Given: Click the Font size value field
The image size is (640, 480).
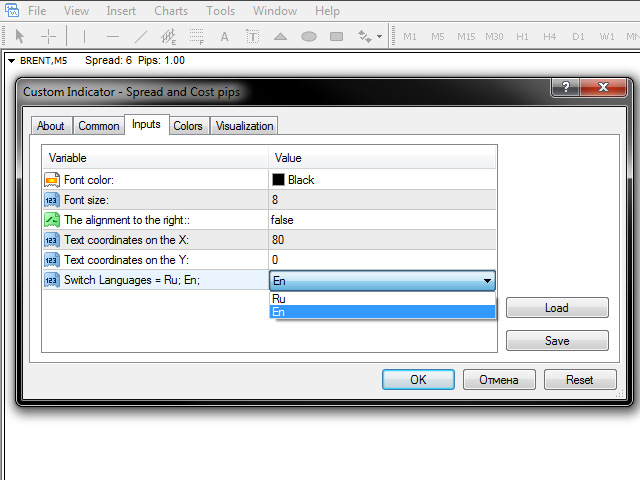Looking at the screenshot, I should click(382, 200).
